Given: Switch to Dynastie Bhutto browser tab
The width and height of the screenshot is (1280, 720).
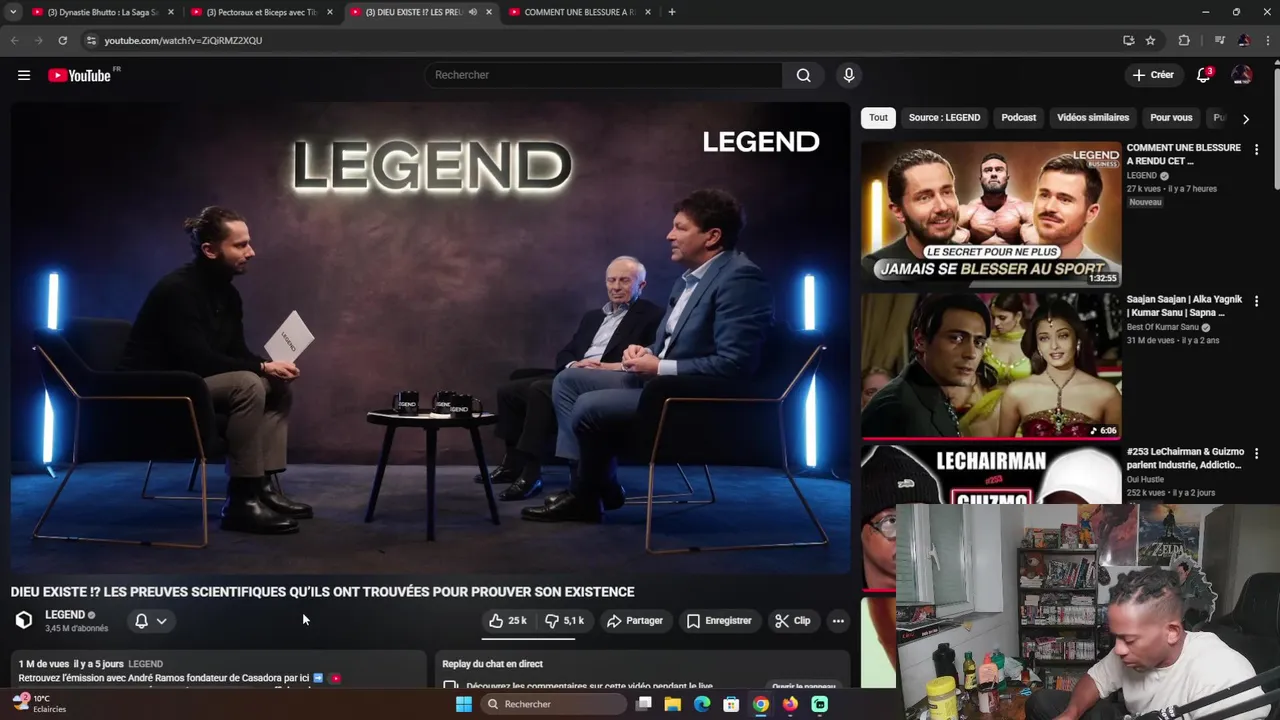Looking at the screenshot, I should [102, 12].
